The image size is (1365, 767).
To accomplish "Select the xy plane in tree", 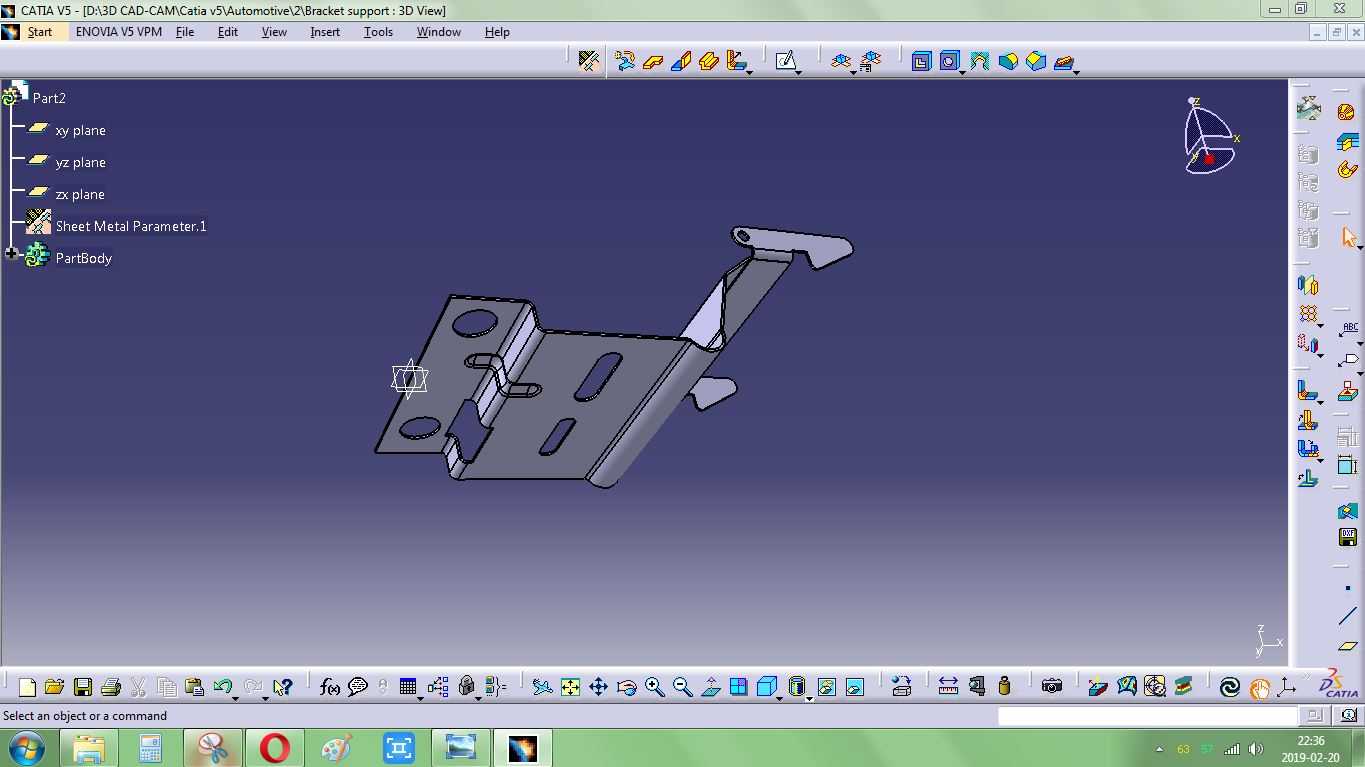I will point(80,130).
